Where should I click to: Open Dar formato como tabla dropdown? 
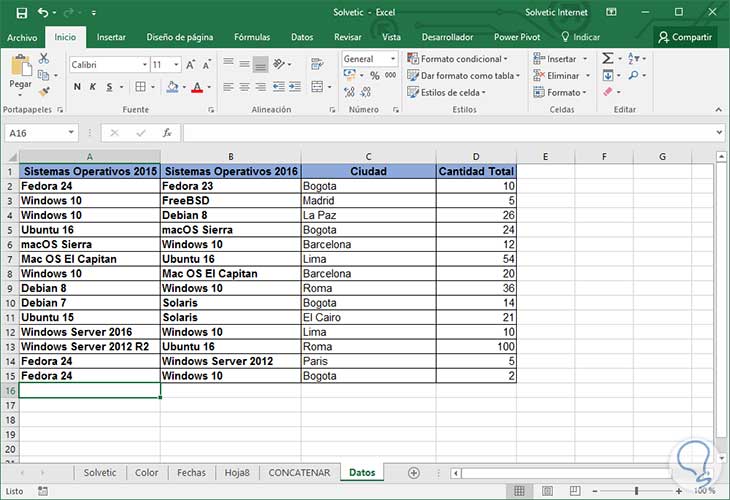tap(463, 75)
